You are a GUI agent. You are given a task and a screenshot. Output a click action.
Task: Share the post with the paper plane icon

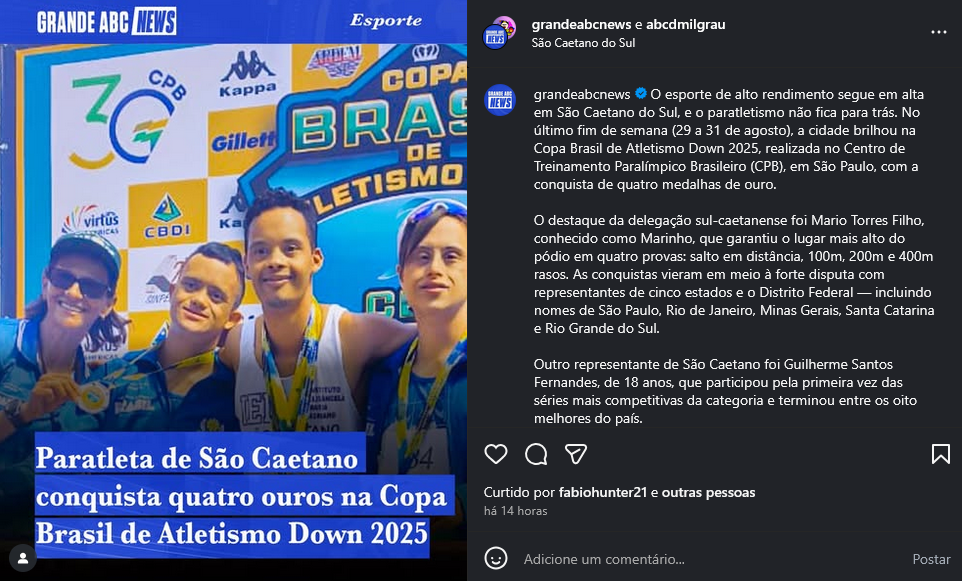pos(576,454)
